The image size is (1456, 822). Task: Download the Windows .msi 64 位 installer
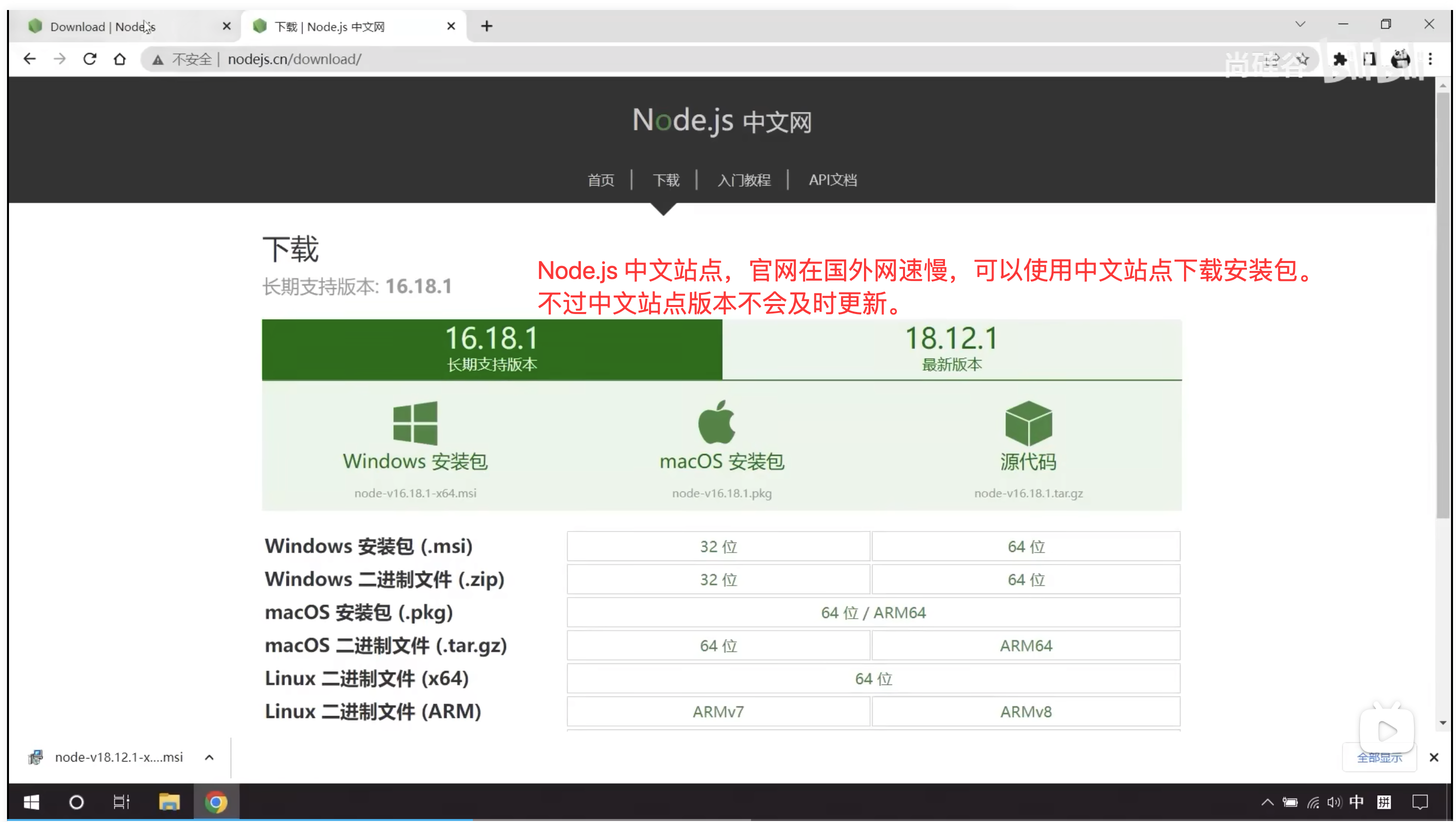coord(1026,546)
